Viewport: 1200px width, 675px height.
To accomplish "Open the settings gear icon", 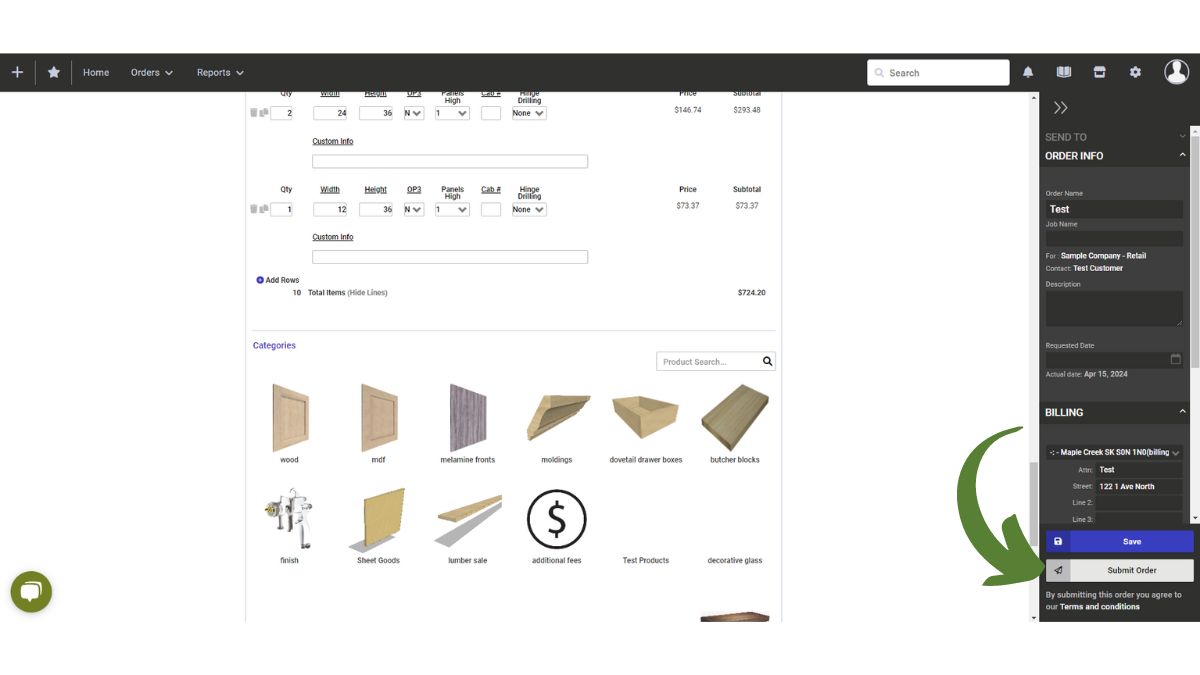I will pos(1135,73).
